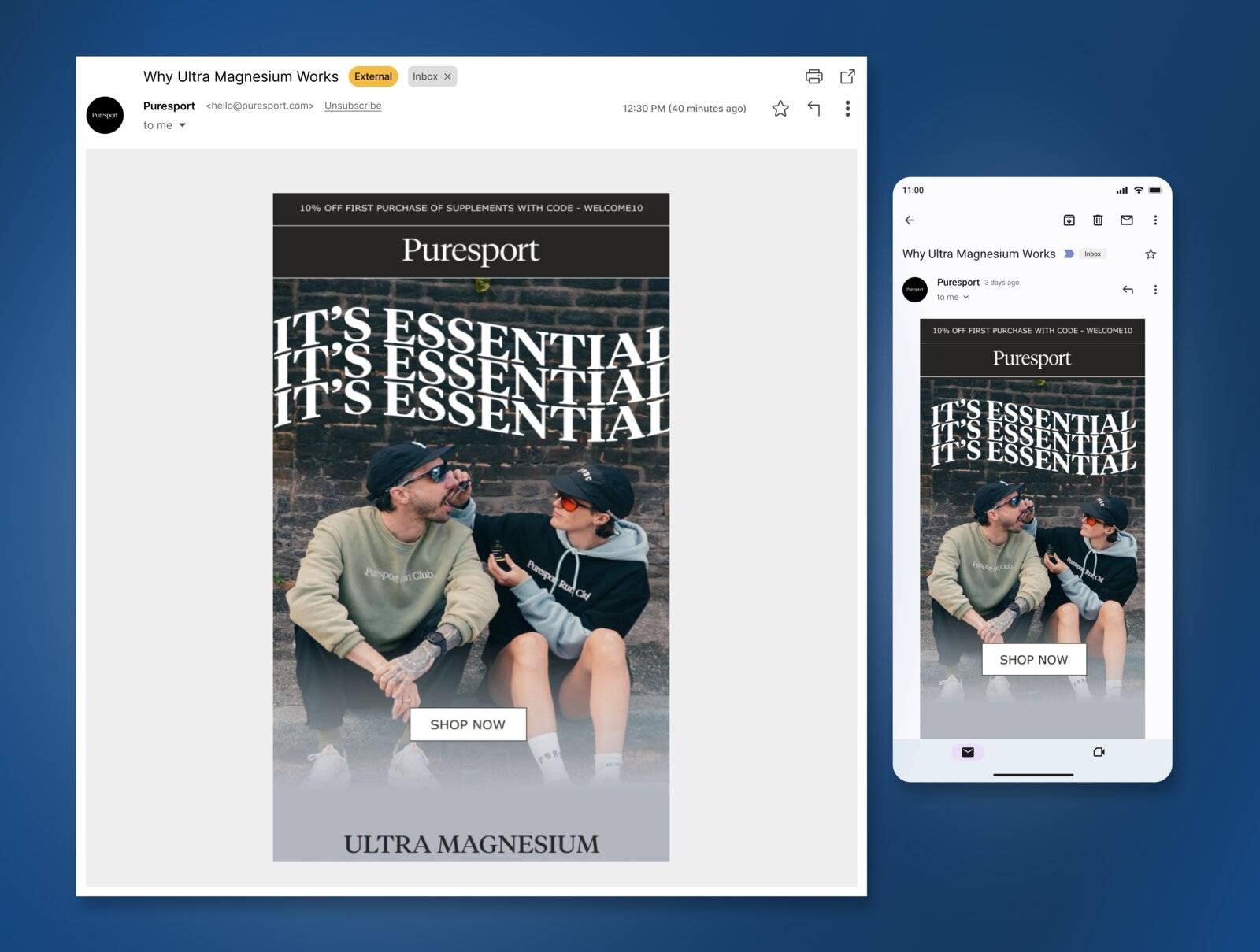The height and width of the screenshot is (952, 1260).
Task: Print the desktop email
Action: point(813,76)
